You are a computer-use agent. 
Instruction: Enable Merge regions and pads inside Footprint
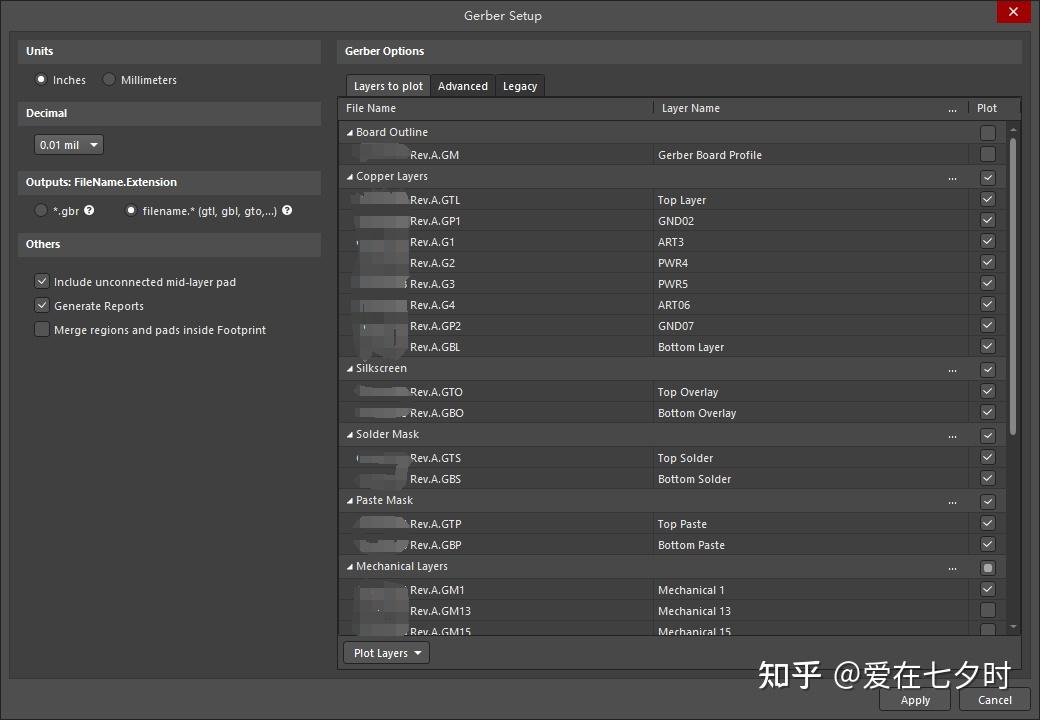[42, 330]
